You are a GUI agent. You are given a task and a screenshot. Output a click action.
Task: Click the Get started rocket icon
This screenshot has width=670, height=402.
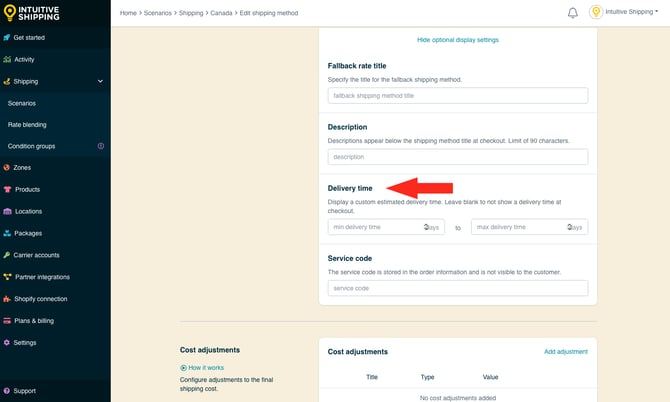point(7,38)
